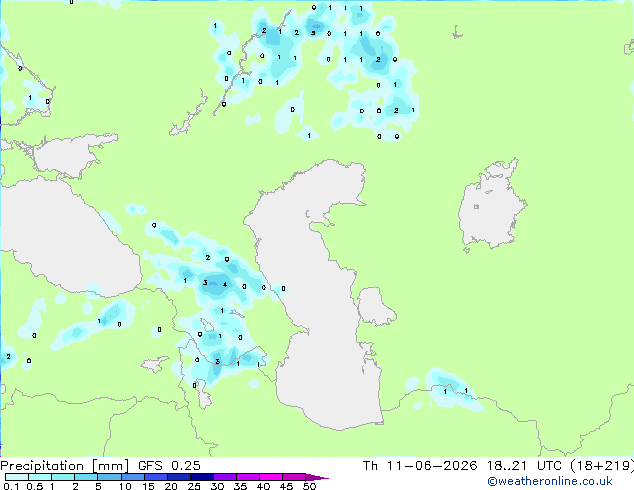Click the '(18+219)' forecast offset text
Viewport: 634px width, 490px height.
[602, 466]
